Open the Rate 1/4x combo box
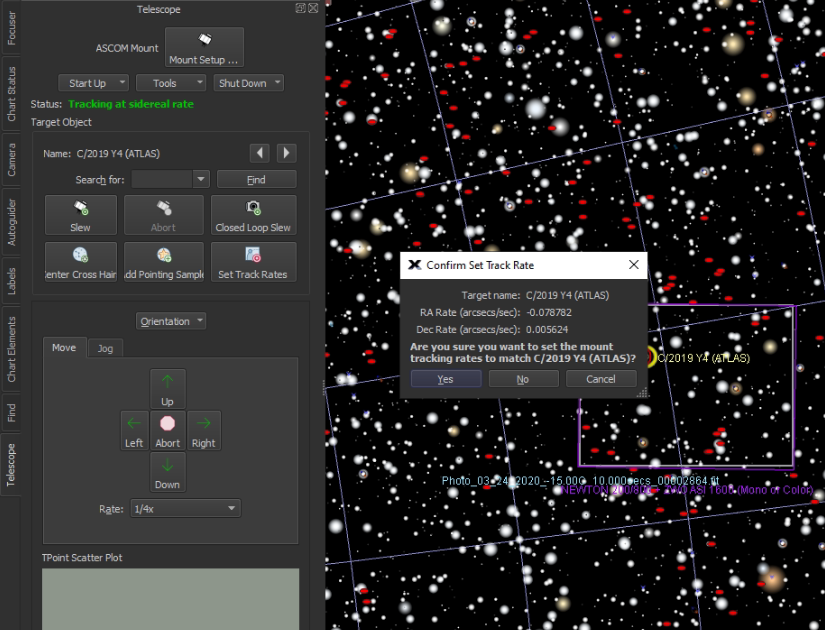The height and width of the screenshot is (630, 825). [185, 509]
